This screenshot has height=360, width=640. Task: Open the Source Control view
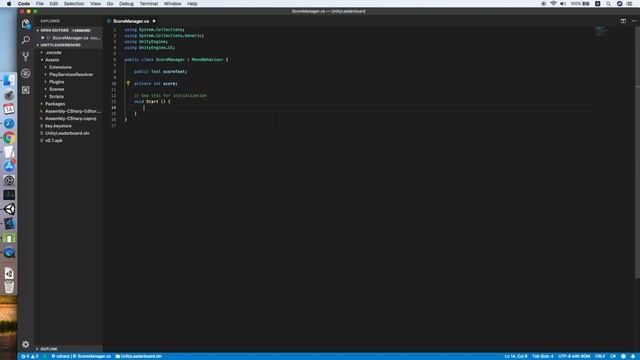tap(26, 56)
